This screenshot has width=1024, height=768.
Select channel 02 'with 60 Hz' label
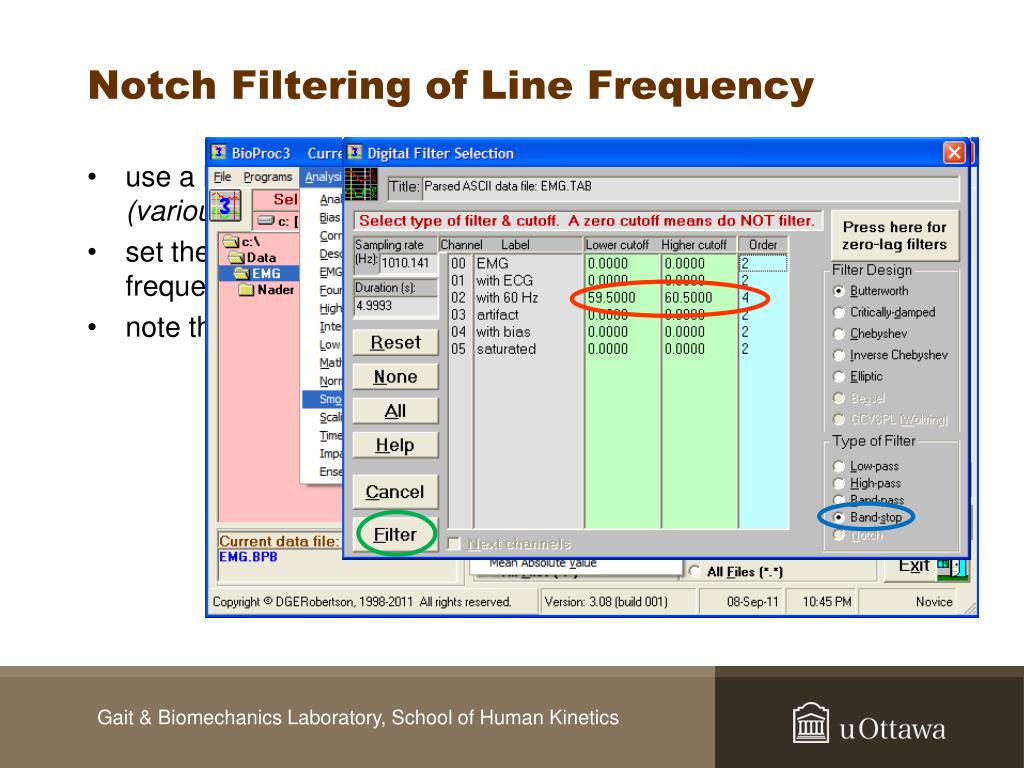click(x=507, y=298)
